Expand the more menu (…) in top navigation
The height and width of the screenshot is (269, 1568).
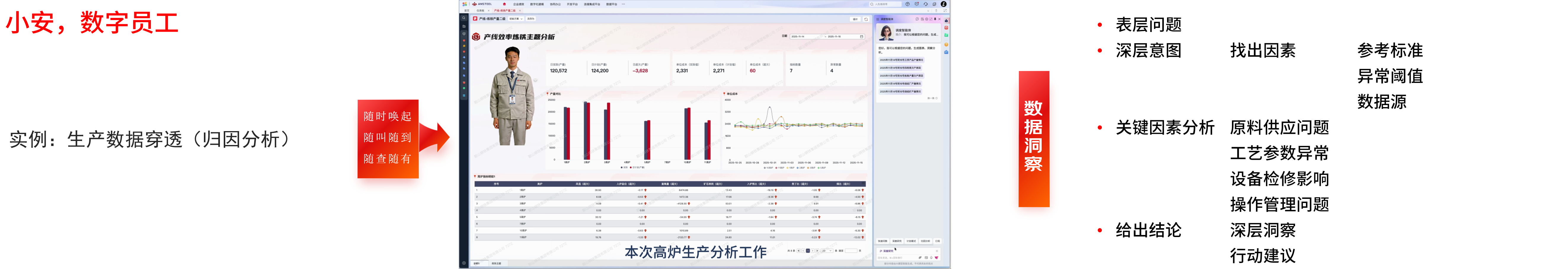(x=623, y=4)
